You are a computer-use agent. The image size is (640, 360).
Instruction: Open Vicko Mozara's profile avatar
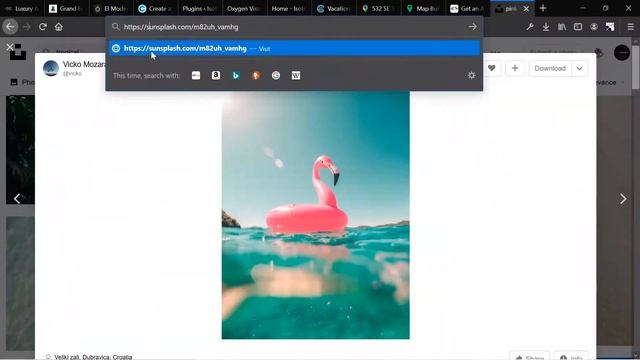51,68
